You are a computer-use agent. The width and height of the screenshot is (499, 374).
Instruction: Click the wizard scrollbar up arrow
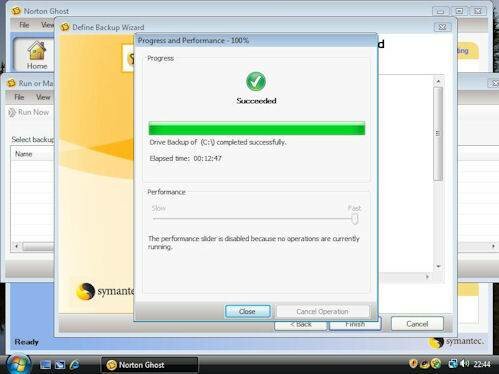438,81
